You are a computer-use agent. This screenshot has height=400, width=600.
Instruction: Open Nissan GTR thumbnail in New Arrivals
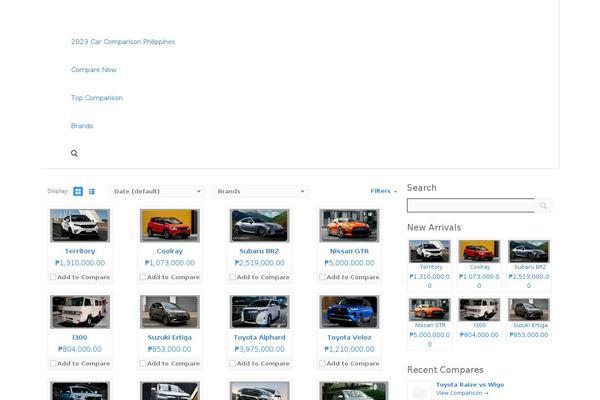[x=429, y=310]
